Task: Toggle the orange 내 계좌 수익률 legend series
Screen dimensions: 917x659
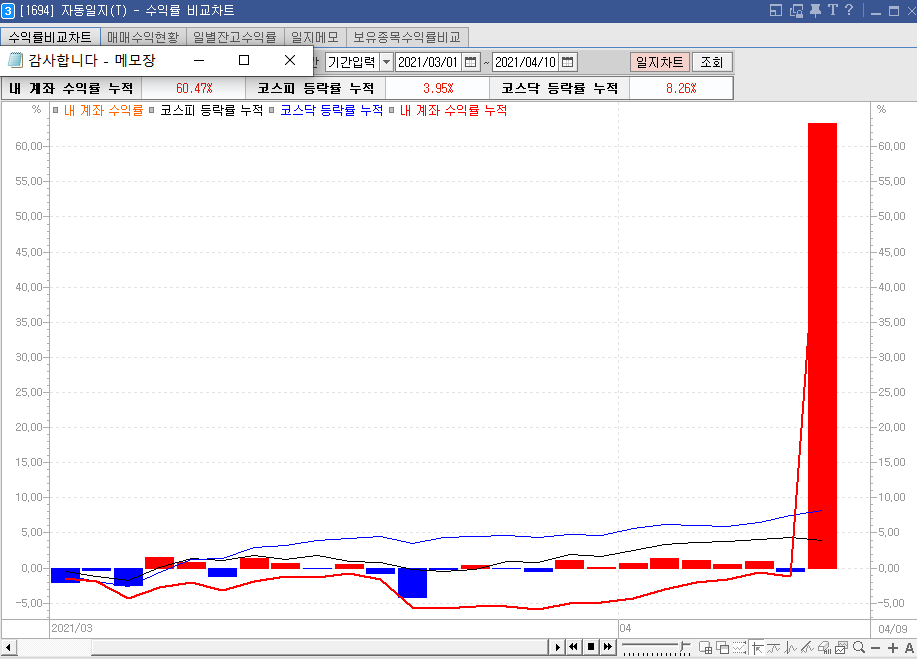Action: click(103, 111)
